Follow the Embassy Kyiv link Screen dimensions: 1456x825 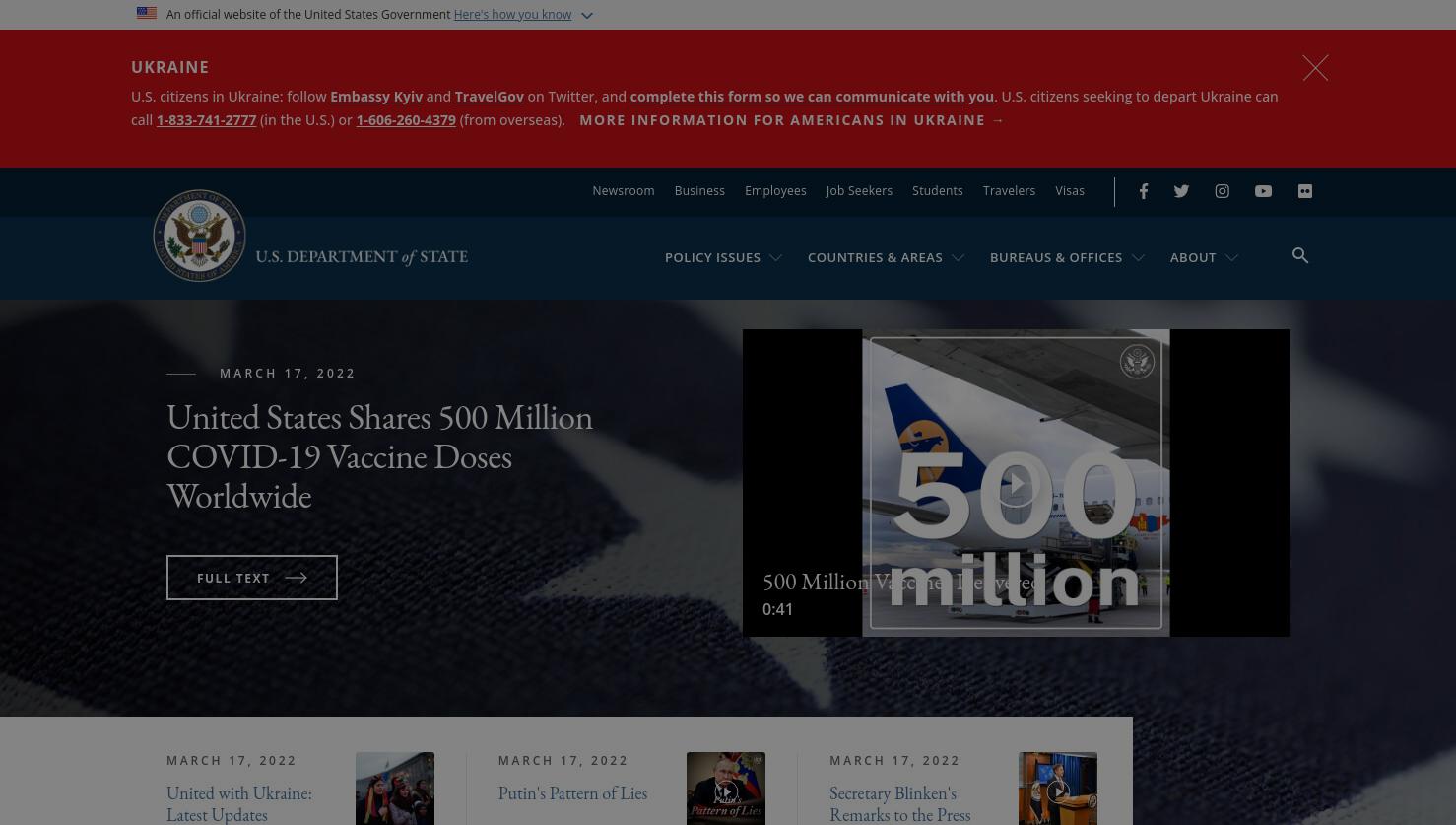tap(376, 97)
